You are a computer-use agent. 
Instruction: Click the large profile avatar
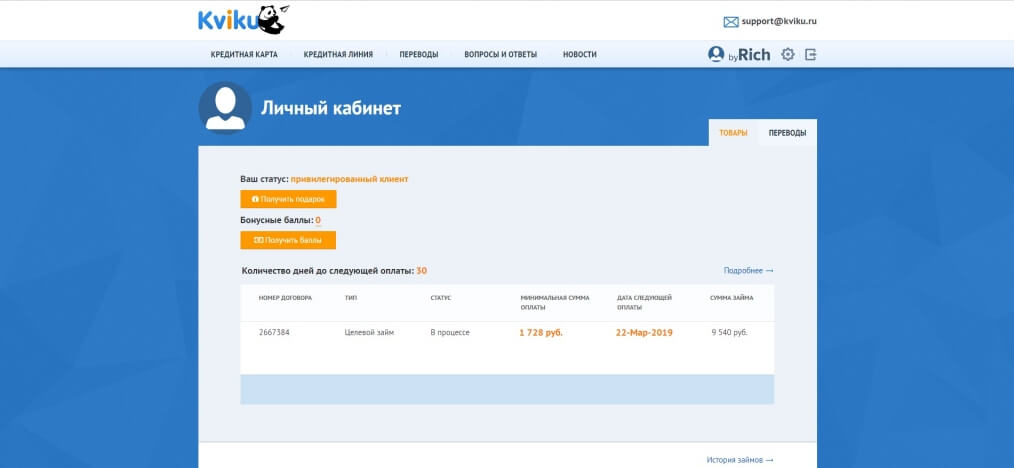click(x=225, y=108)
